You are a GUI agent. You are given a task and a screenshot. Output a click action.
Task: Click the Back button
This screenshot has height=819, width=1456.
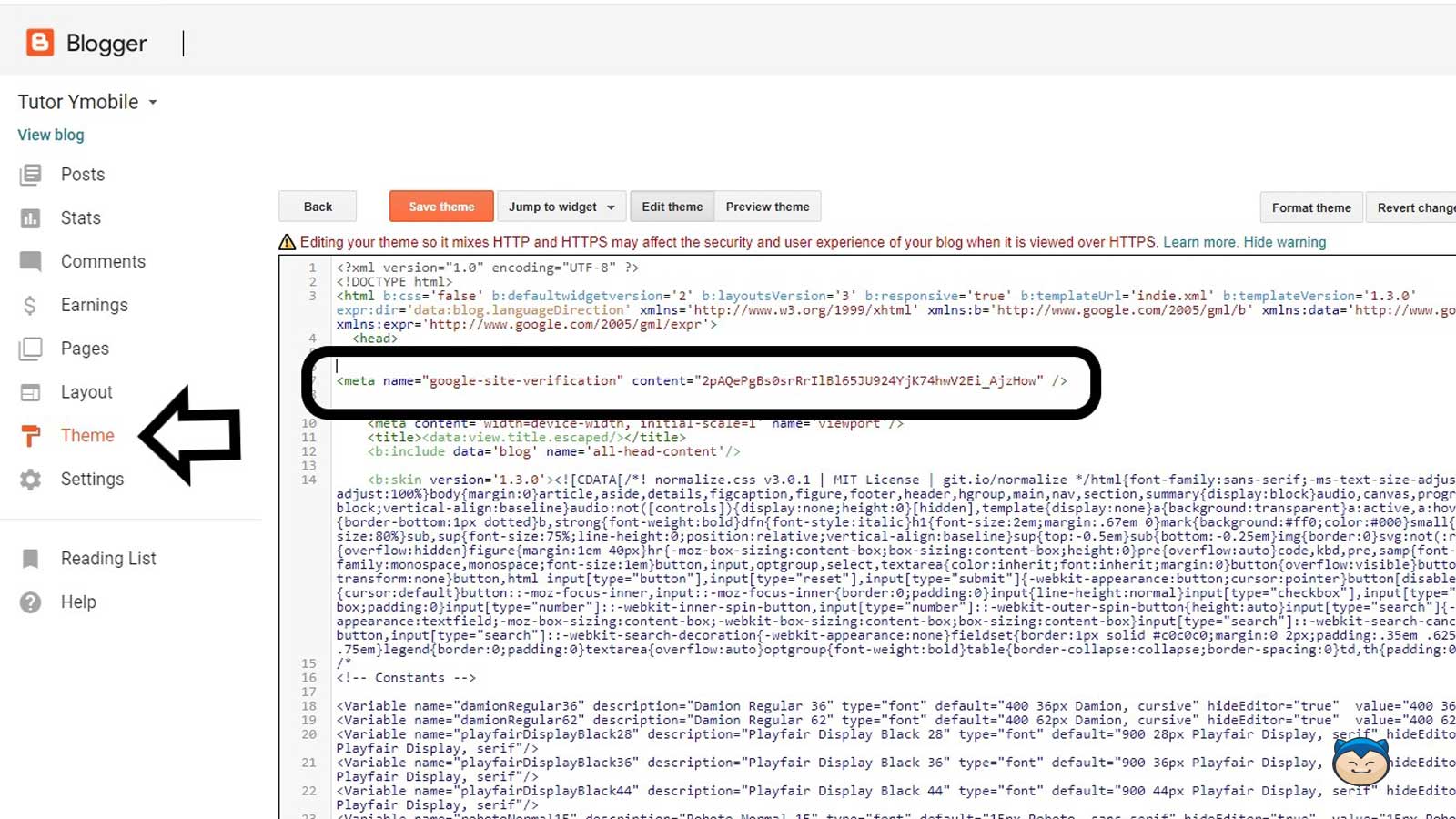318,207
